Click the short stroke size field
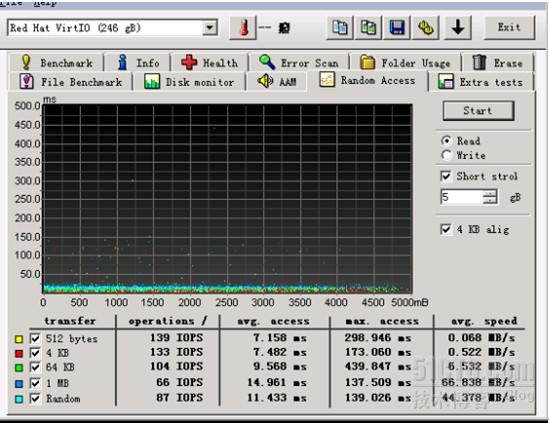The image size is (549, 423). (x=461, y=197)
